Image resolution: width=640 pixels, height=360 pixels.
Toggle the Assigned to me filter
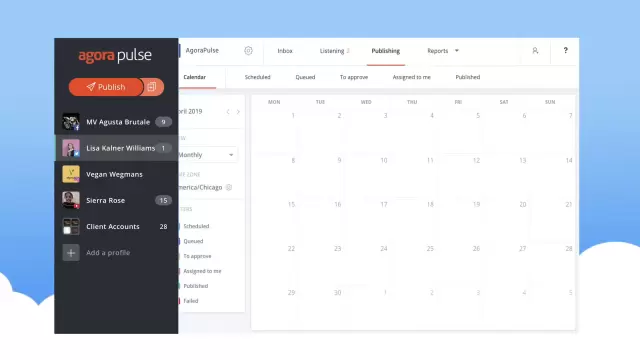(202, 271)
